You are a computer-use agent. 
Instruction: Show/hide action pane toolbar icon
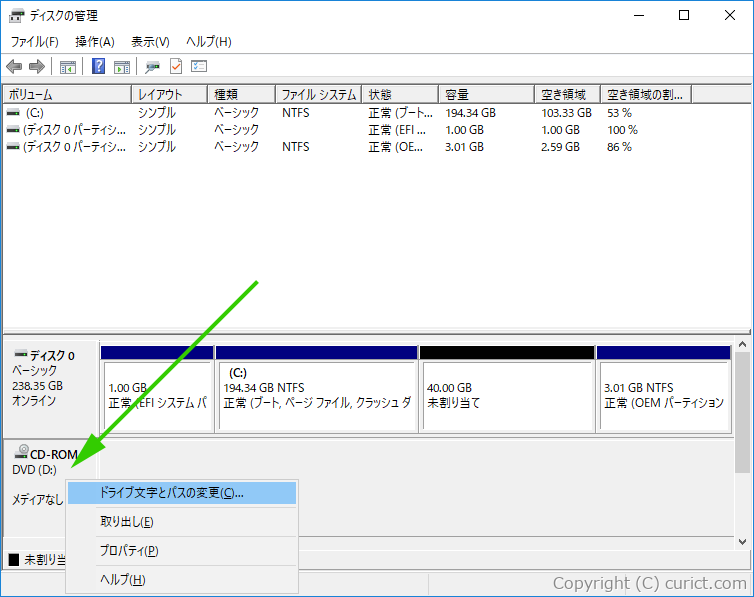click(x=122, y=67)
